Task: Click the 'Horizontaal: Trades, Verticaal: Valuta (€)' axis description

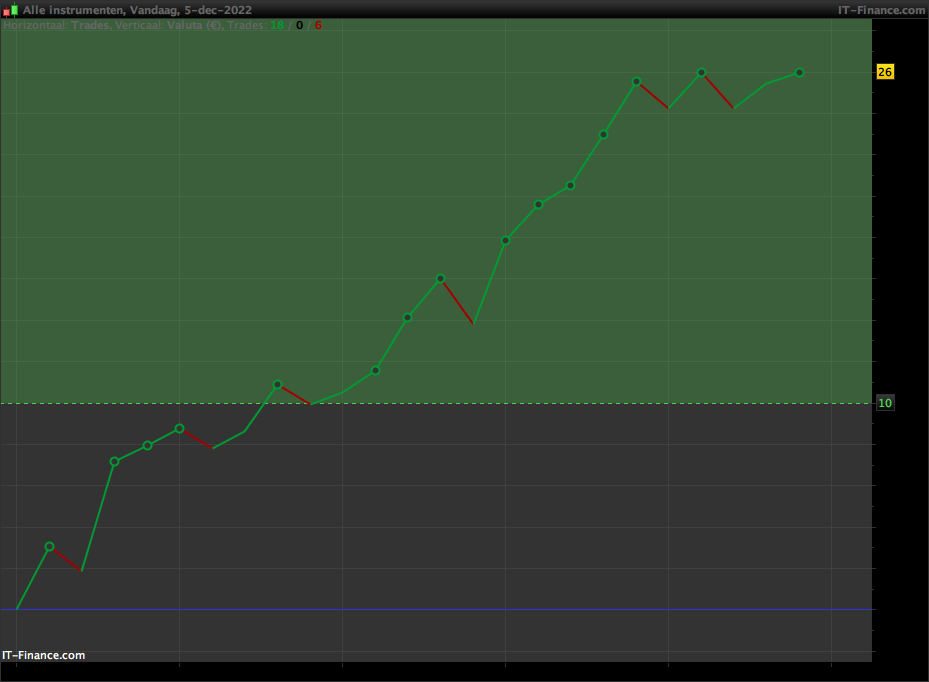Action: point(113,25)
